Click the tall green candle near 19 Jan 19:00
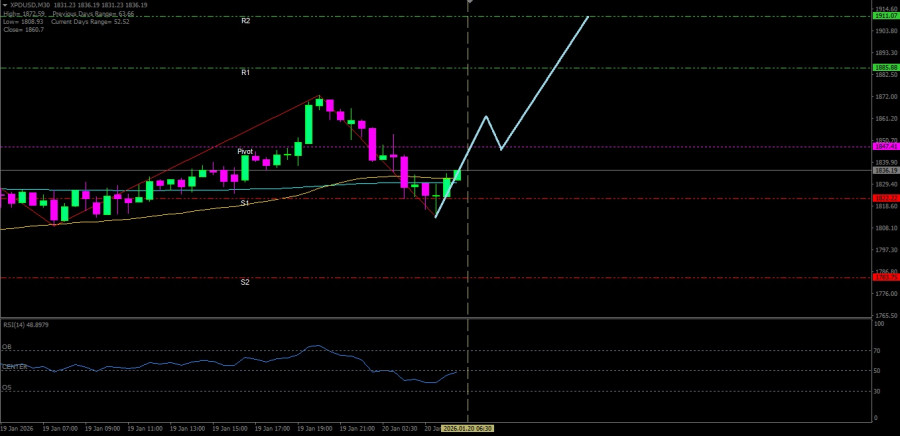900x436 pixels. point(309,124)
